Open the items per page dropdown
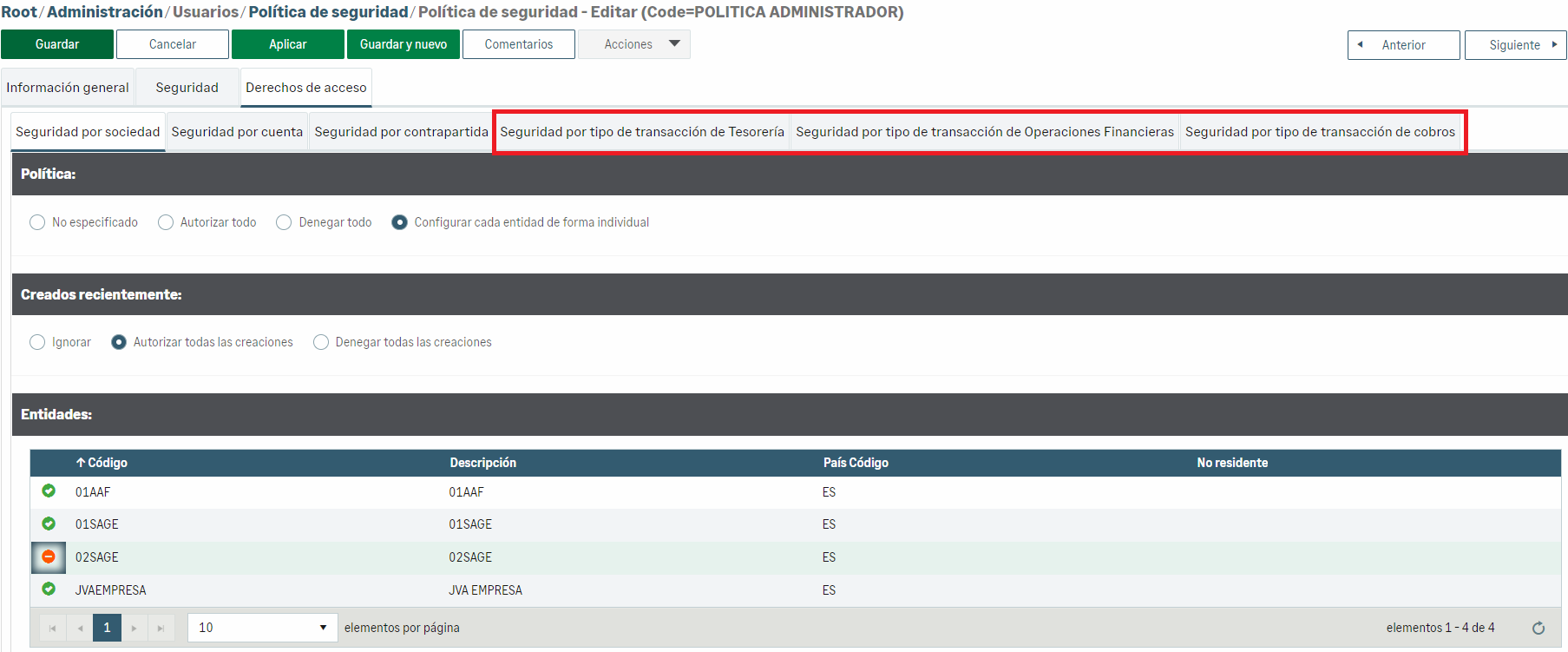Image resolution: width=1568 pixels, height=652 pixels. point(262,628)
